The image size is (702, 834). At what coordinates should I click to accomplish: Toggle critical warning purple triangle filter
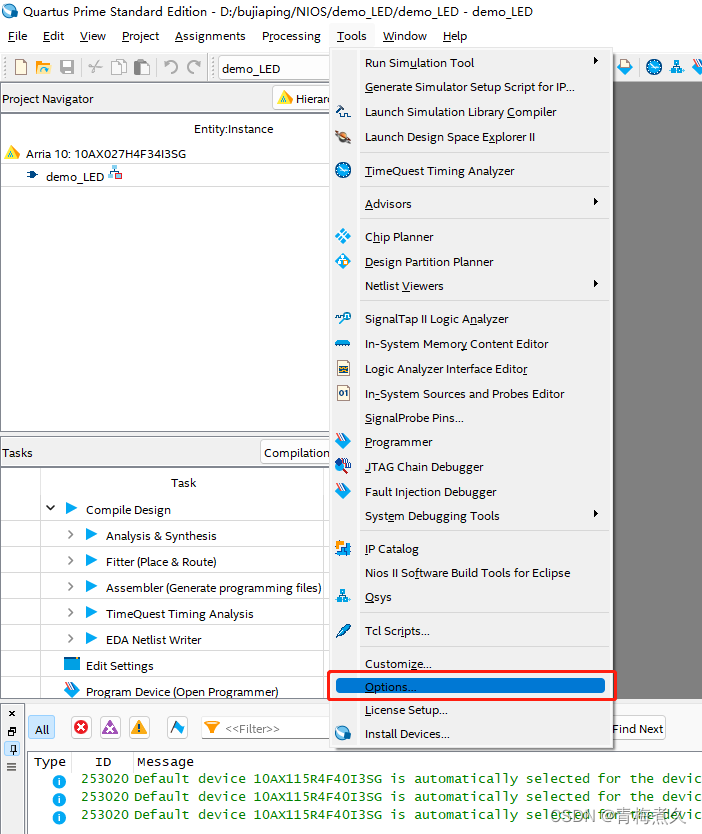click(110, 727)
